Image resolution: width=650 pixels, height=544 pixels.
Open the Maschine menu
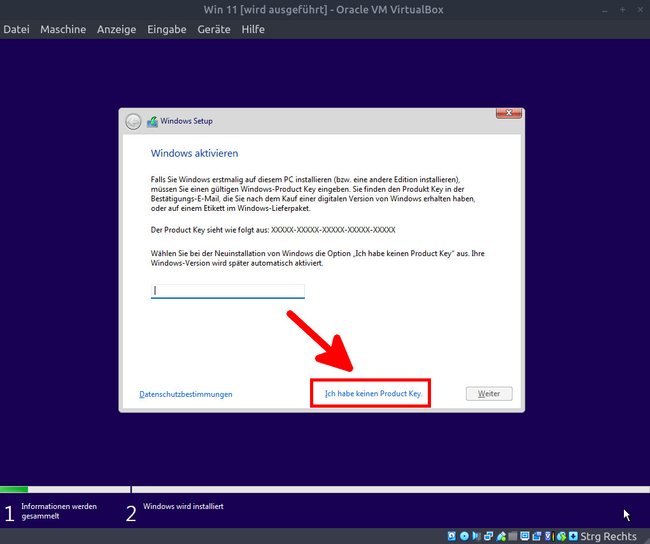63,29
